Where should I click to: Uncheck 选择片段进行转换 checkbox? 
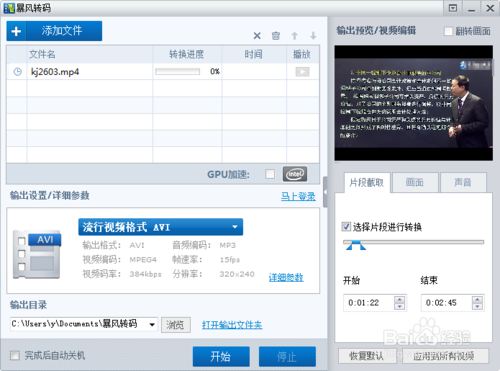tap(346, 227)
